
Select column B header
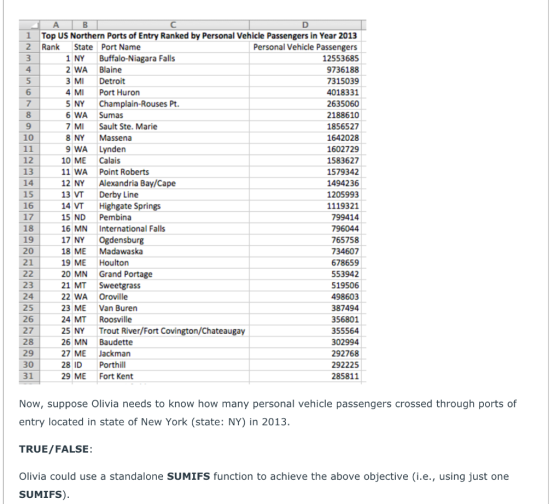[85, 25]
